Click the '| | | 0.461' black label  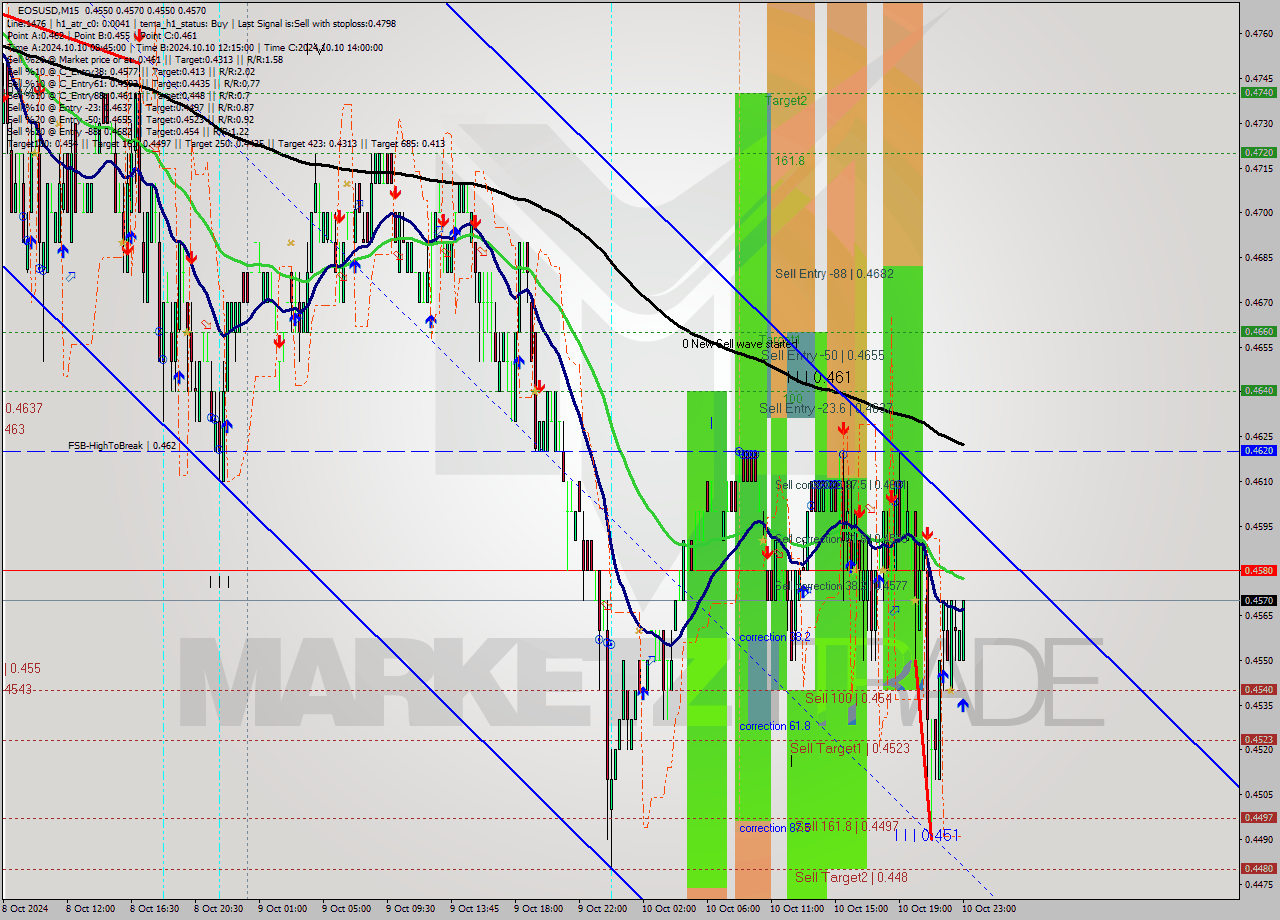pyautogui.click(x=819, y=377)
